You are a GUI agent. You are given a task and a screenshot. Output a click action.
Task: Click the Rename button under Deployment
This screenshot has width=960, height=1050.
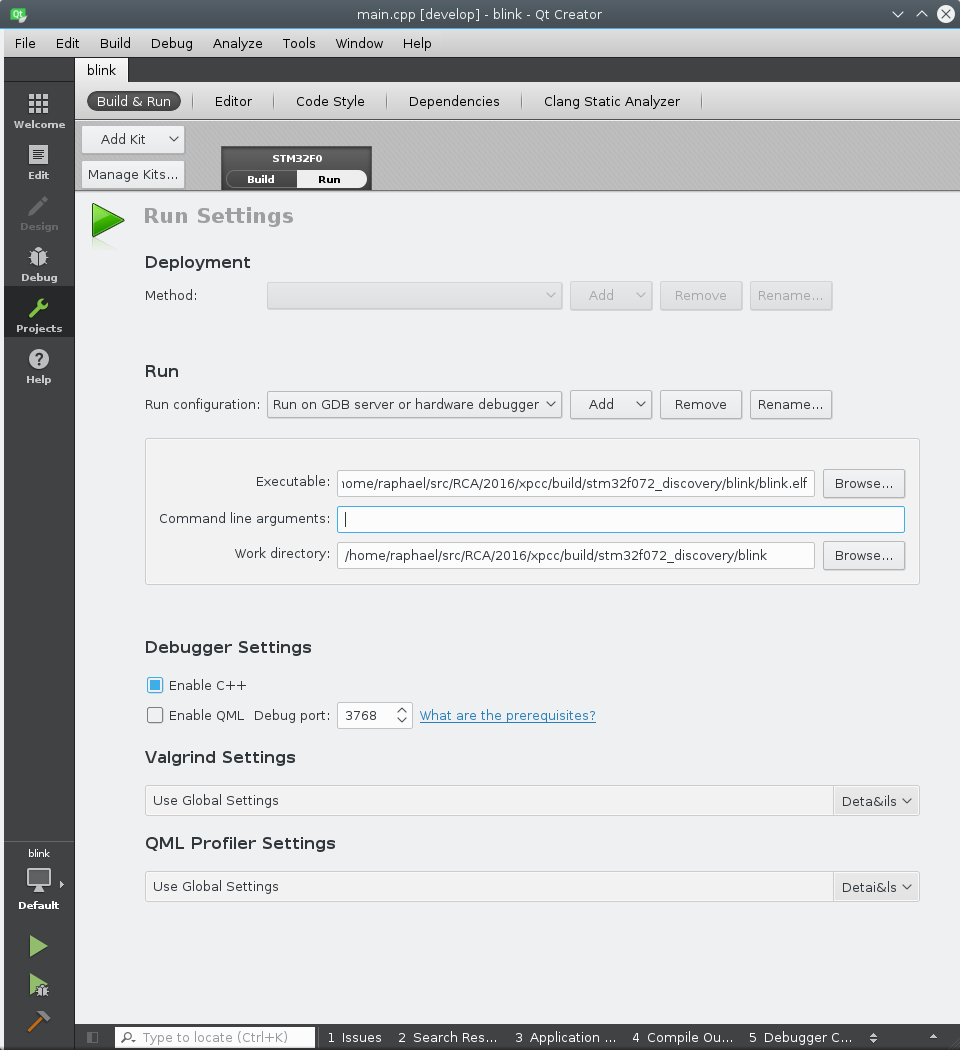point(791,295)
